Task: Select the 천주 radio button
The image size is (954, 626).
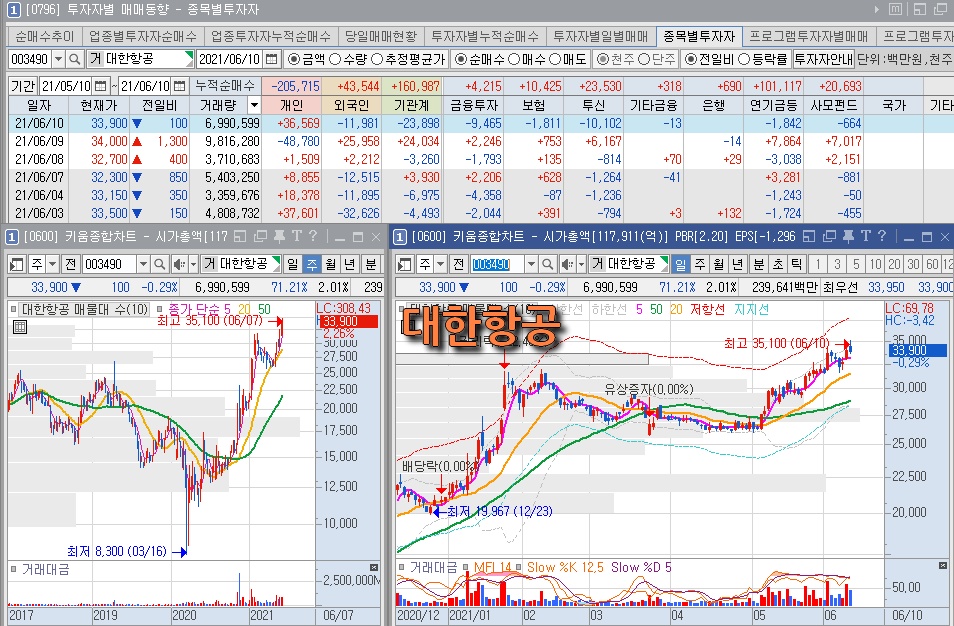Action: coord(603,59)
